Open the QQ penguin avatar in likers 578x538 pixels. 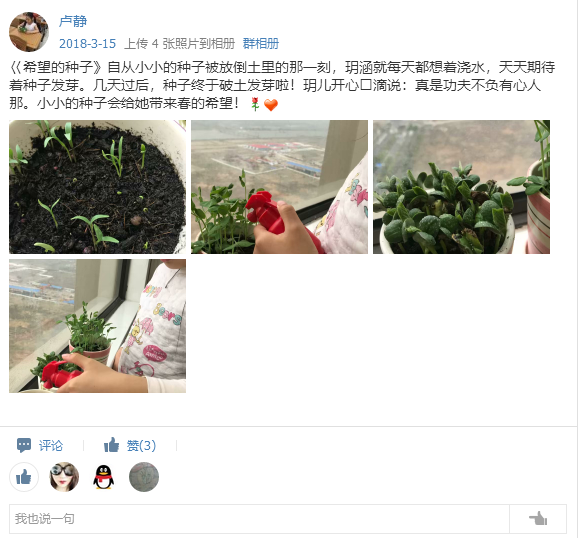[104, 477]
